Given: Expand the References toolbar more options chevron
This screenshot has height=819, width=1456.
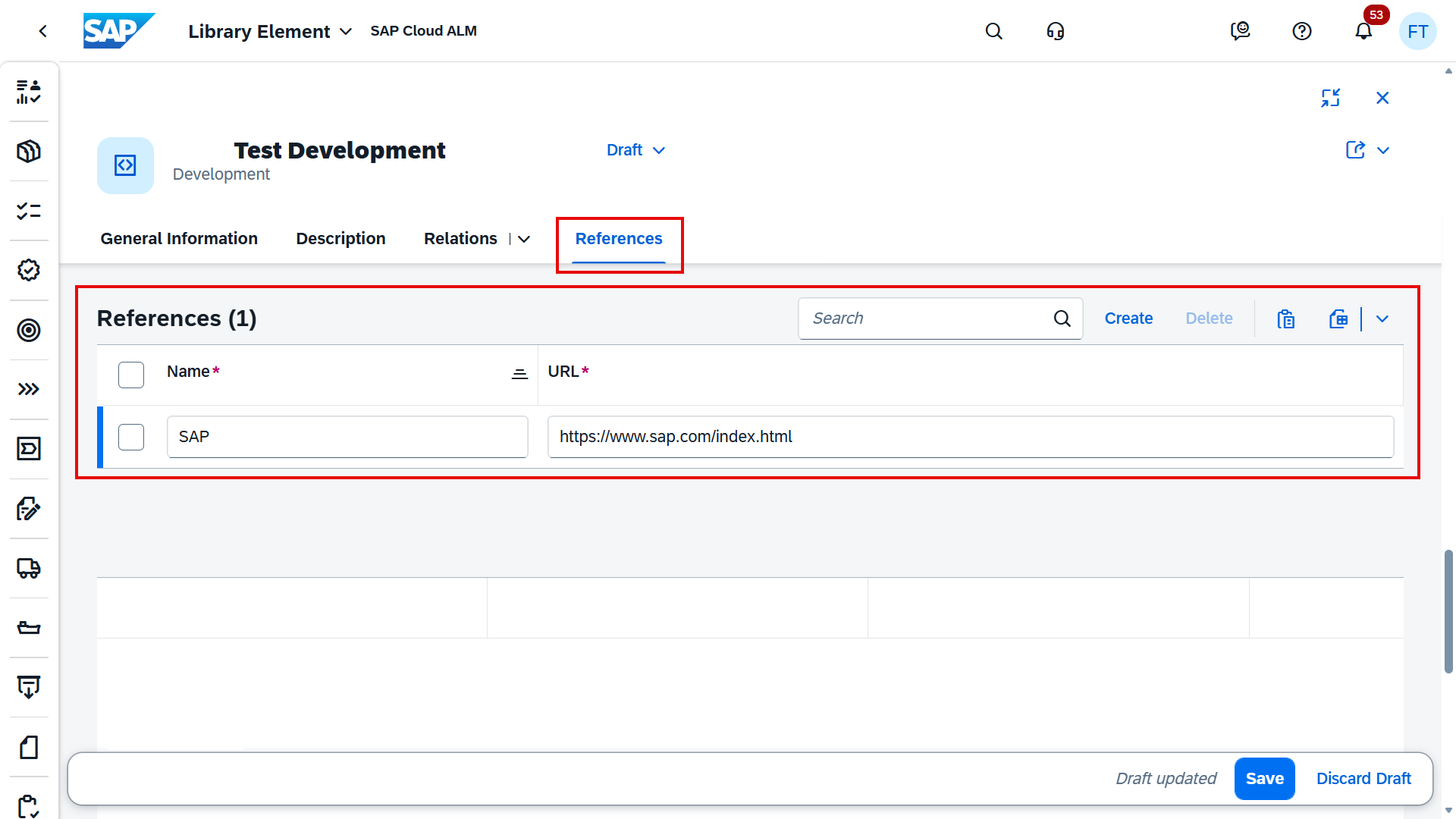Looking at the screenshot, I should point(1382,318).
